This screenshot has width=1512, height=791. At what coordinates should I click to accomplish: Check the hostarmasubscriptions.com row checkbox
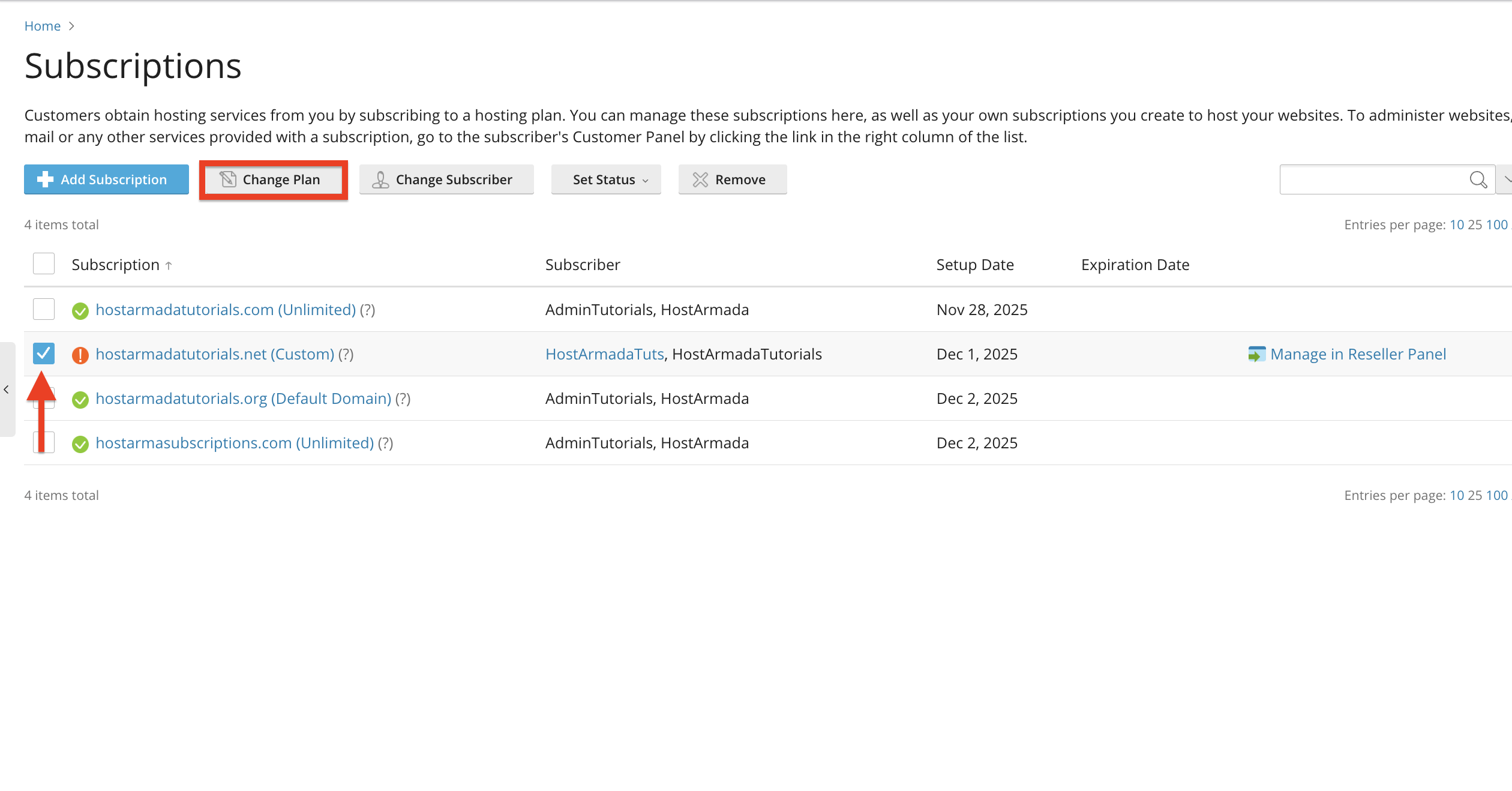[44, 442]
